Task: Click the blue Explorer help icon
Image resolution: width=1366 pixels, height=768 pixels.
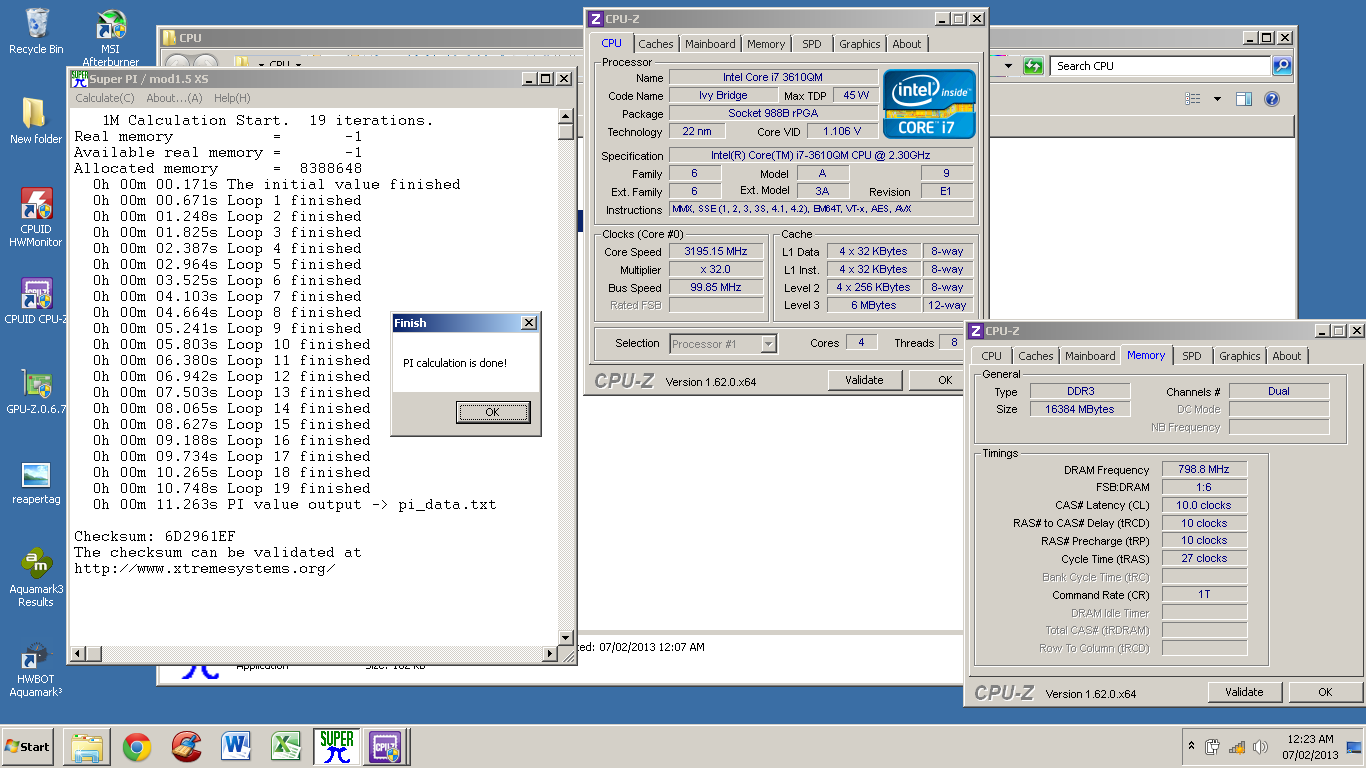Action: (x=1272, y=99)
